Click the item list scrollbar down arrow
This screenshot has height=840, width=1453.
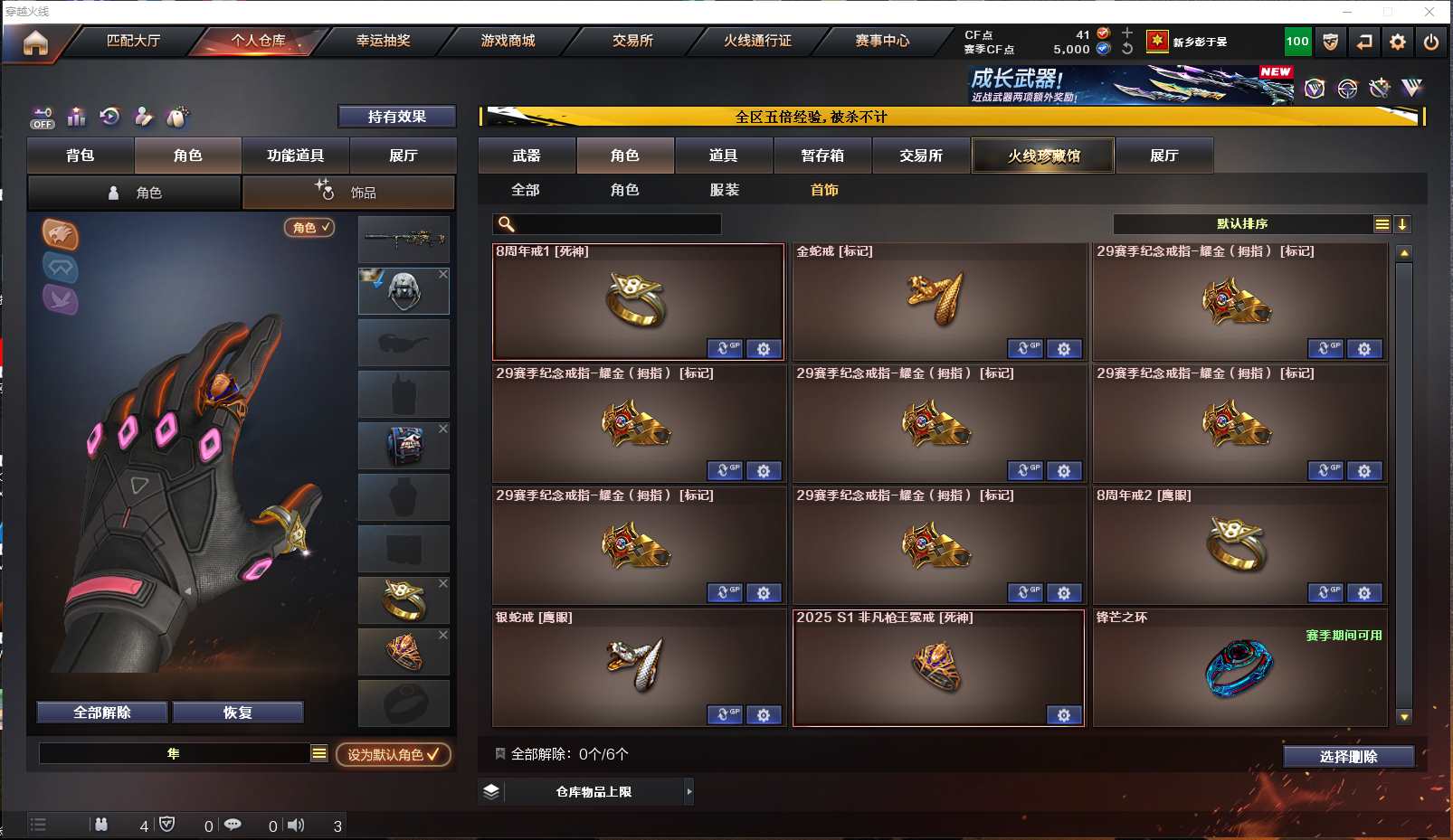[x=1404, y=717]
